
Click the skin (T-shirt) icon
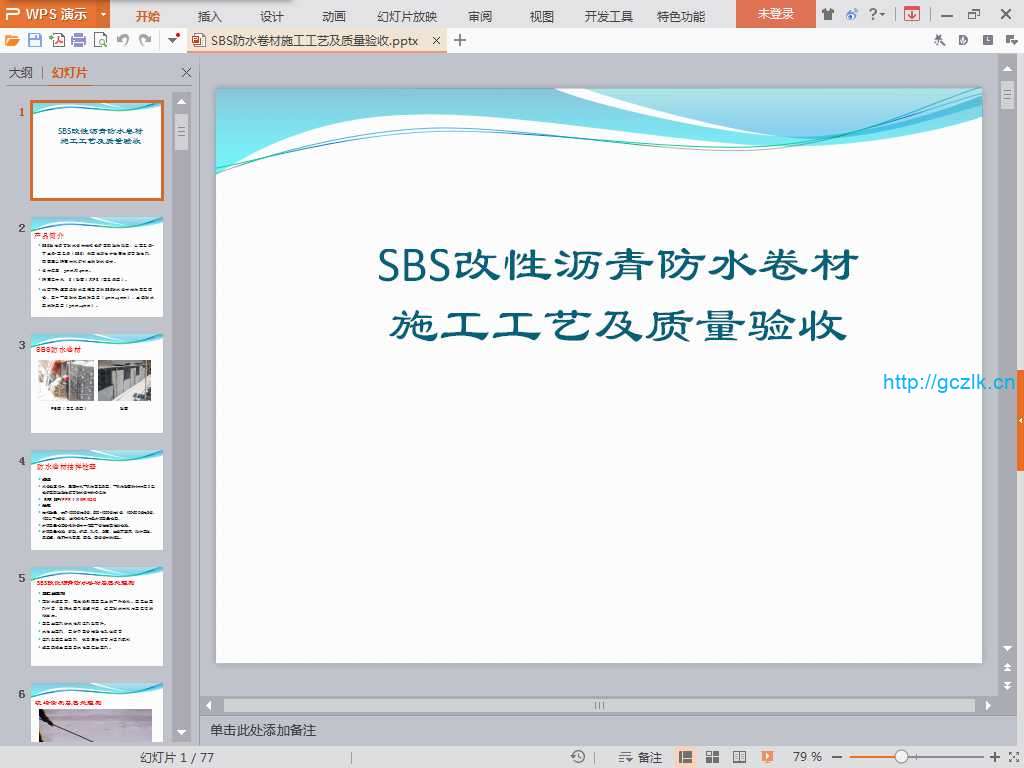click(827, 14)
